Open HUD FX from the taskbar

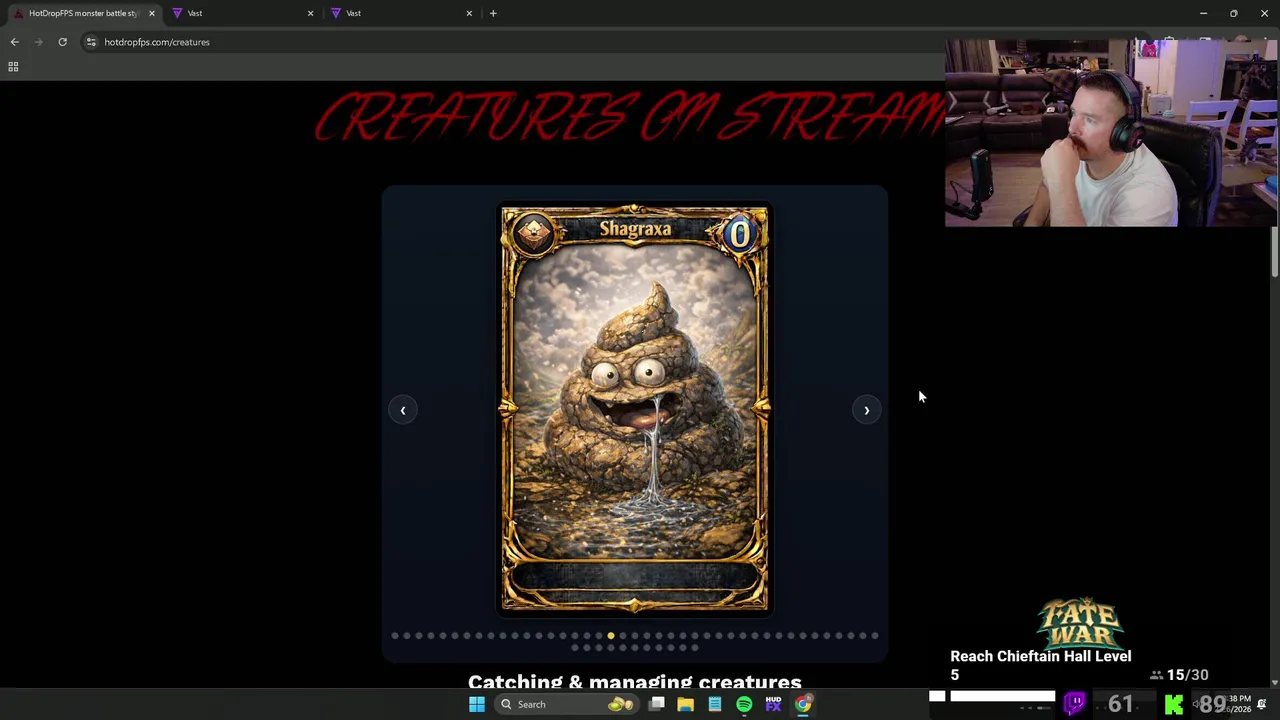pos(773,704)
